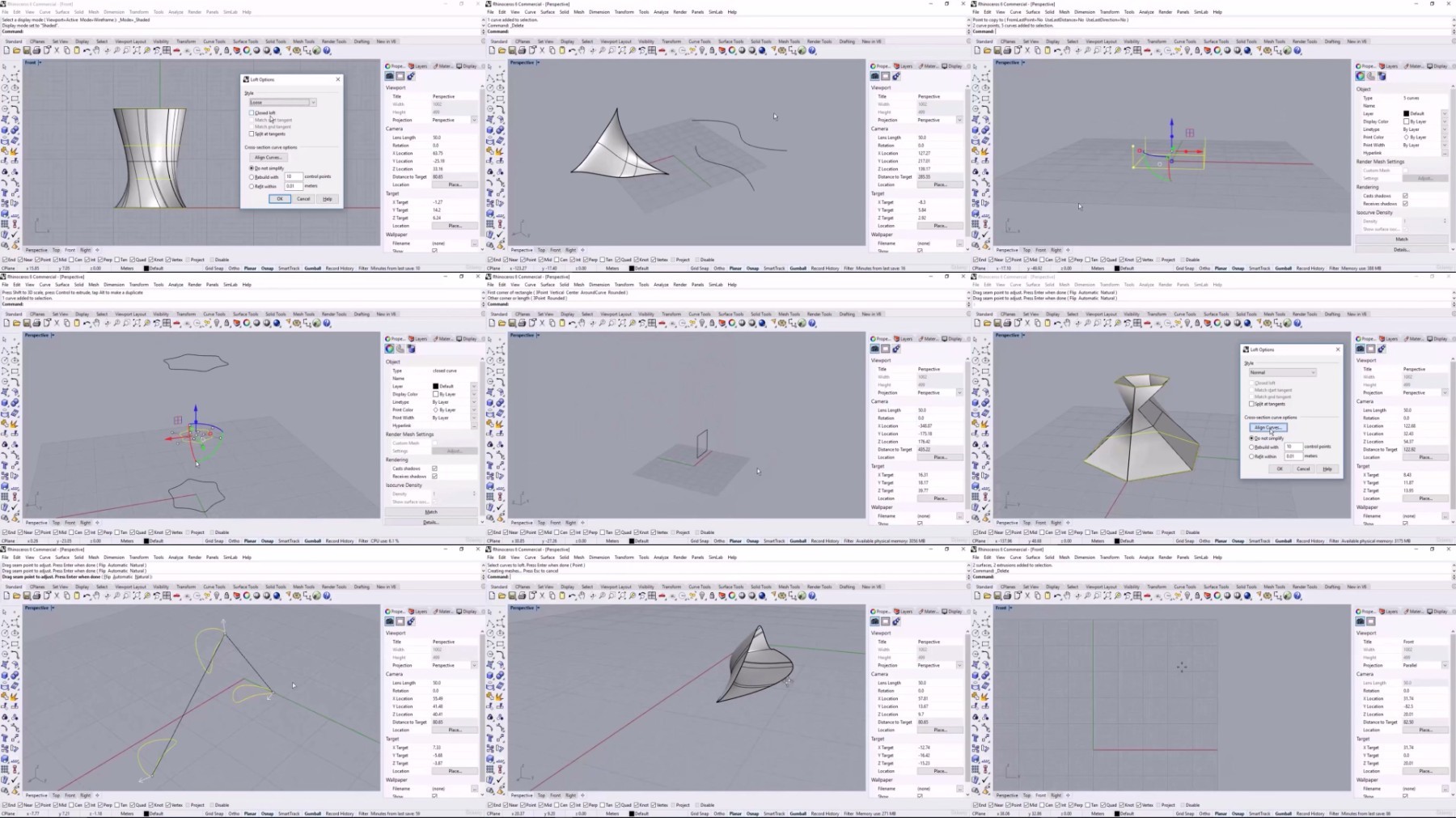Click Undo icon in window with shell-shaped loft

[x=572, y=595]
